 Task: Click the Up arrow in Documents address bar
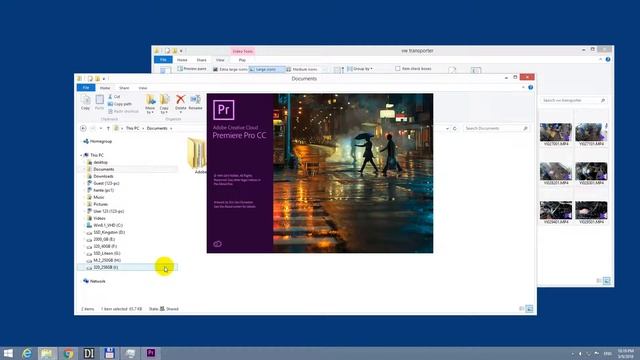click(x=108, y=128)
